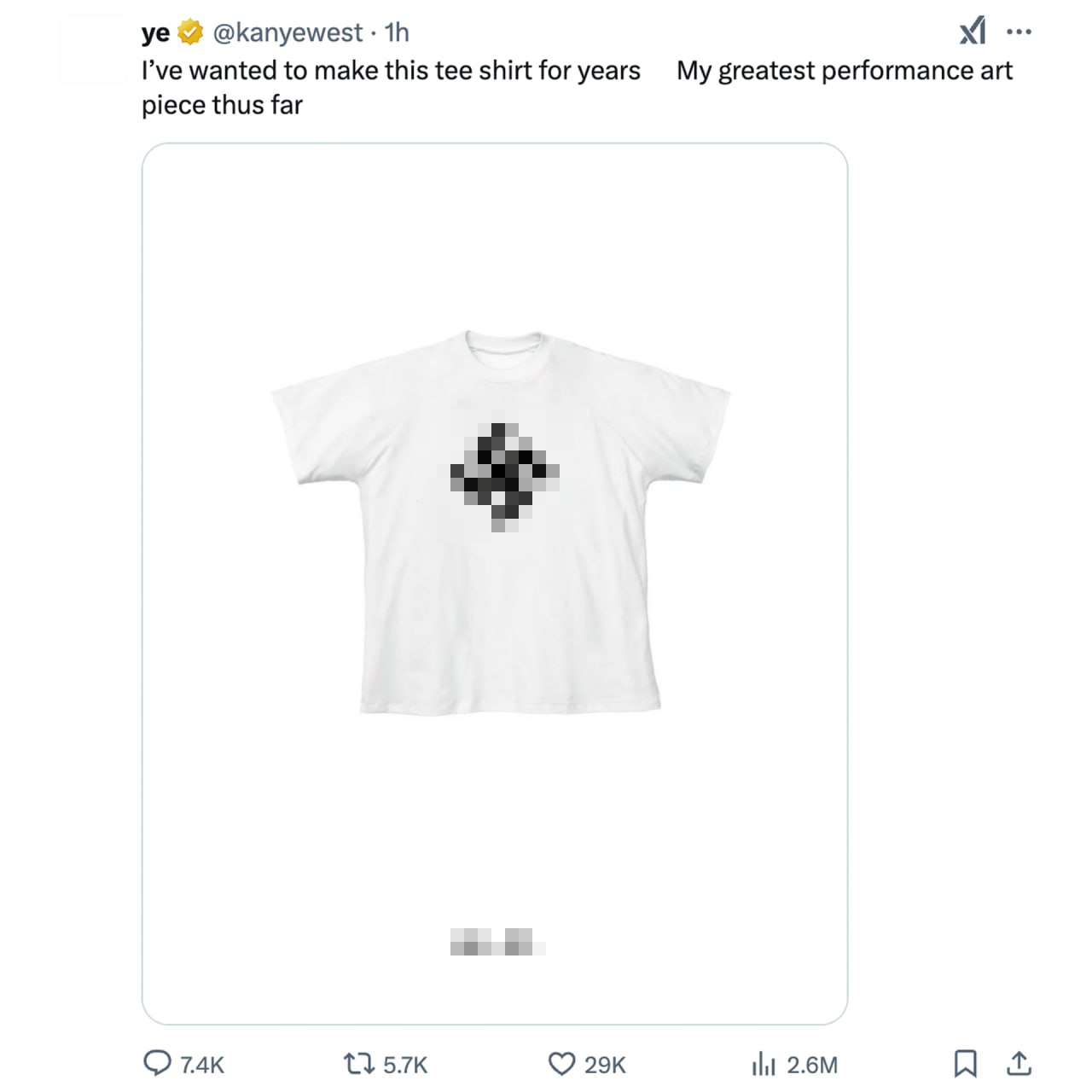The width and height of the screenshot is (1092, 1092).
Task: Open the three-dot more options menu
Action: point(1019,32)
